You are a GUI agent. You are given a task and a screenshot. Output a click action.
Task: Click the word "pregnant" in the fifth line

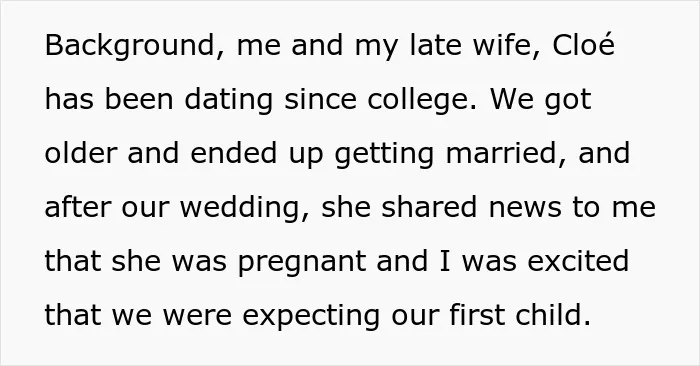(x=302, y=263)
